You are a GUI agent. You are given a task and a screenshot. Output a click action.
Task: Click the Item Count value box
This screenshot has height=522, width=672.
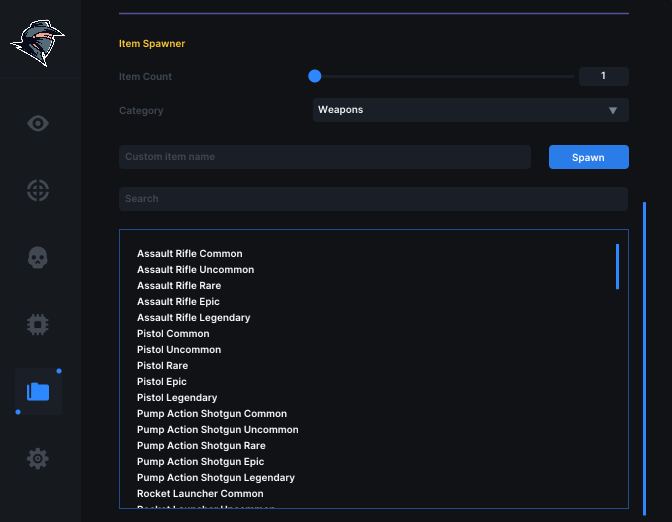(604, 76)
